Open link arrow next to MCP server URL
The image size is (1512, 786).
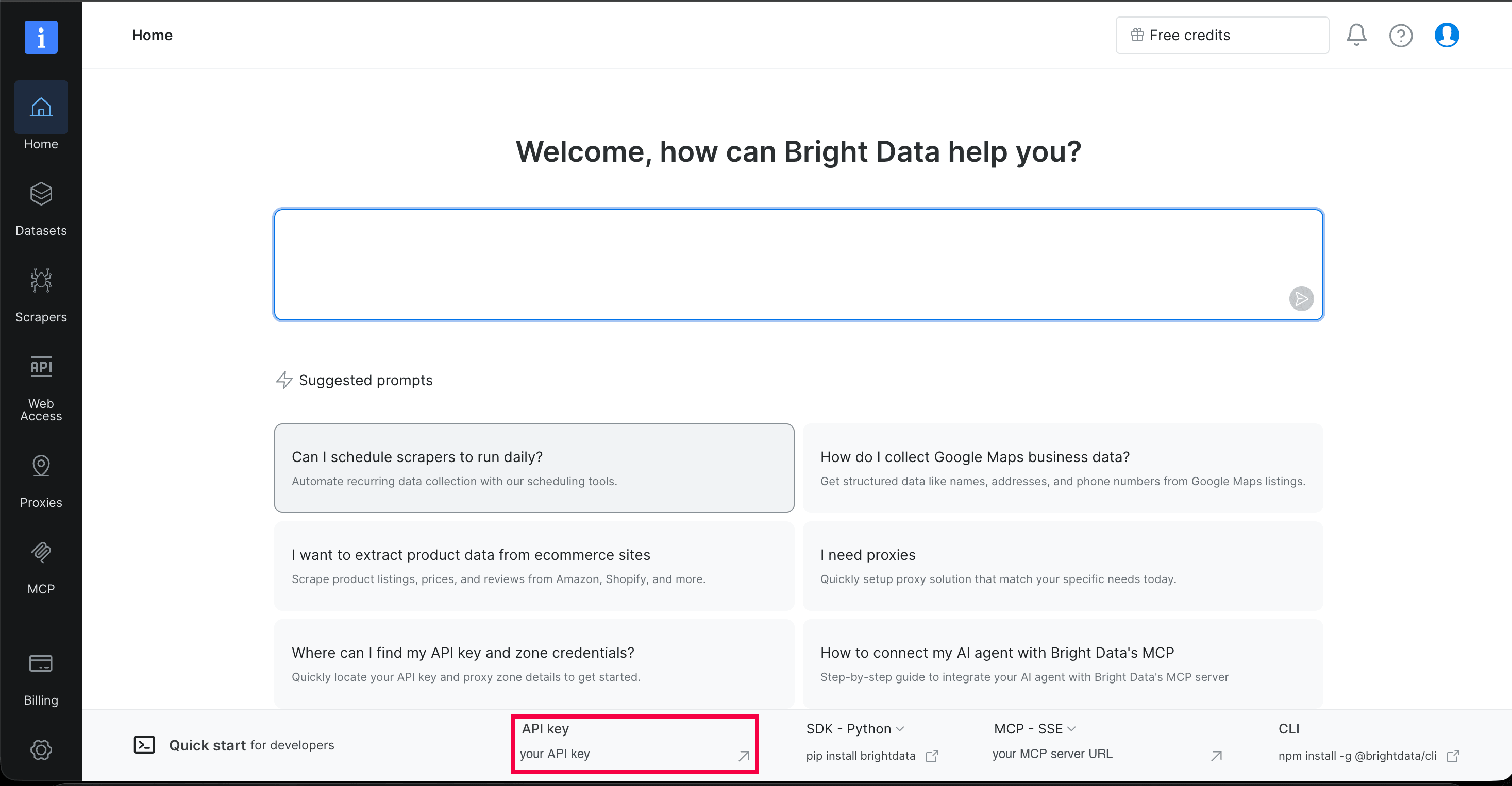[x=1216, y=756]
